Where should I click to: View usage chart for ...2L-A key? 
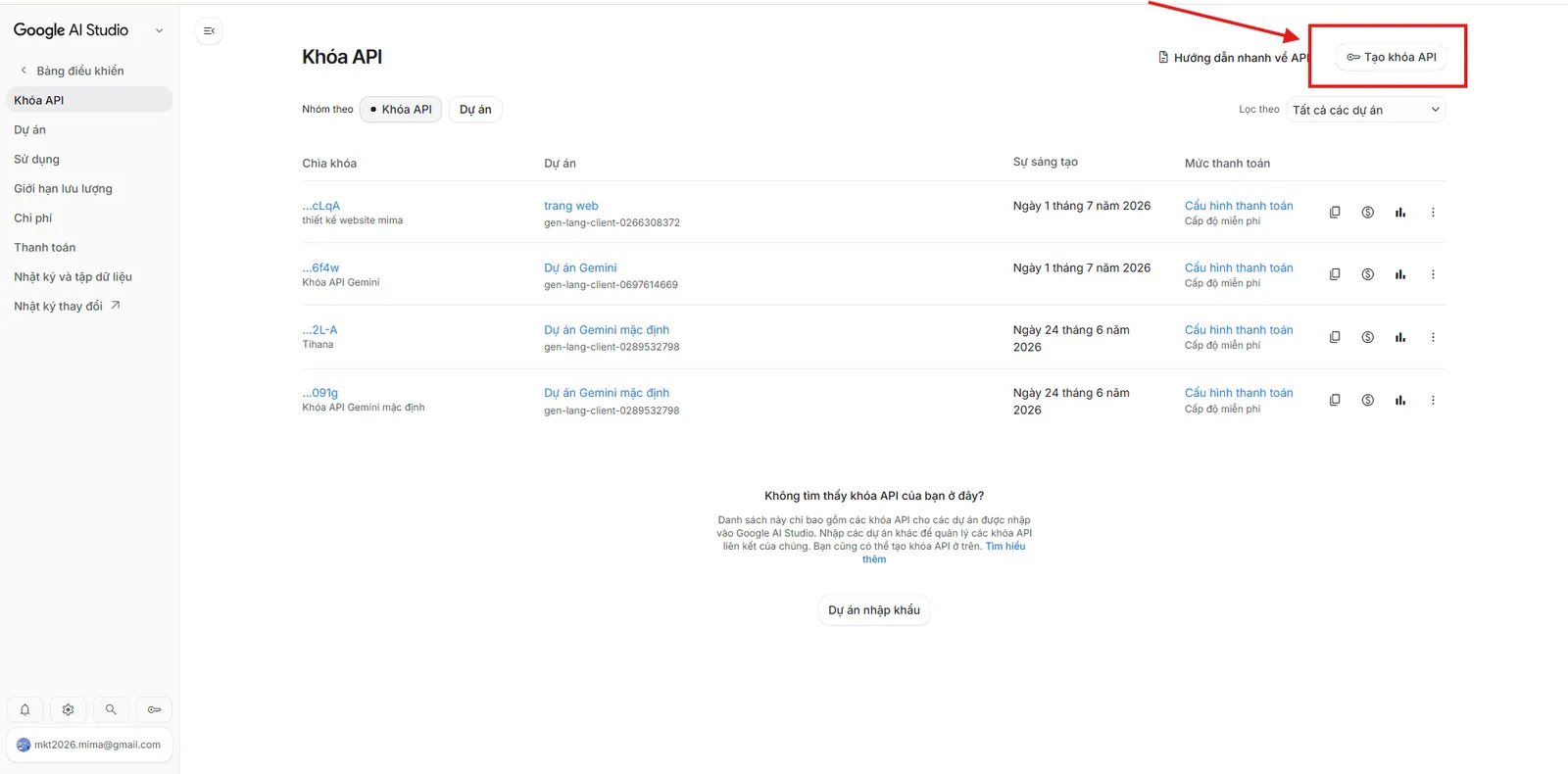pyautogui.click(x=1400, y=337)
